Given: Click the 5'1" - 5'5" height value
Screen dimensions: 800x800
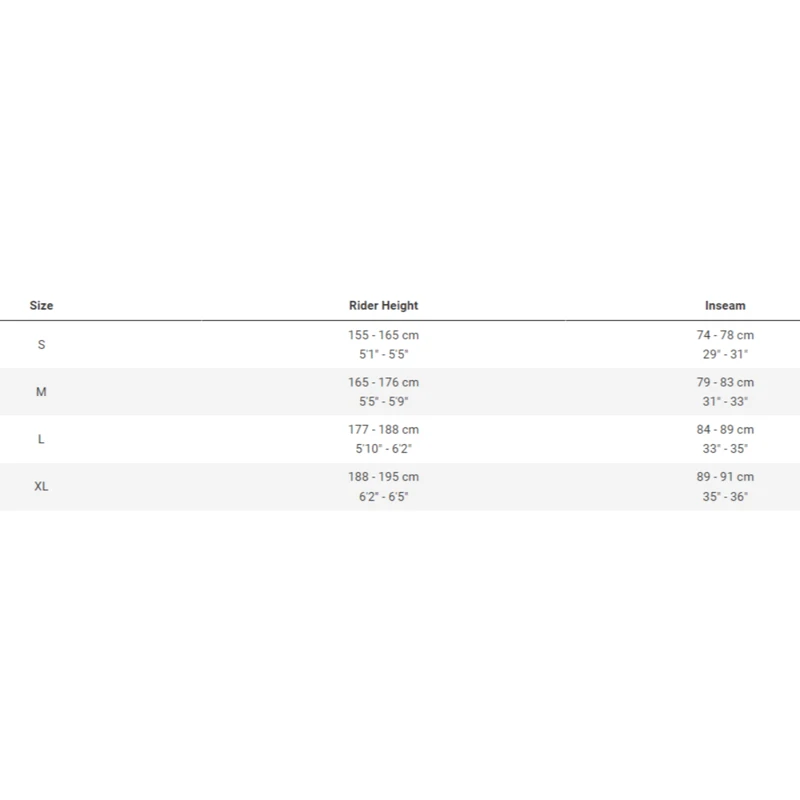Looking at the screenshot, I should pyautogui.click(x=384, y=354).
